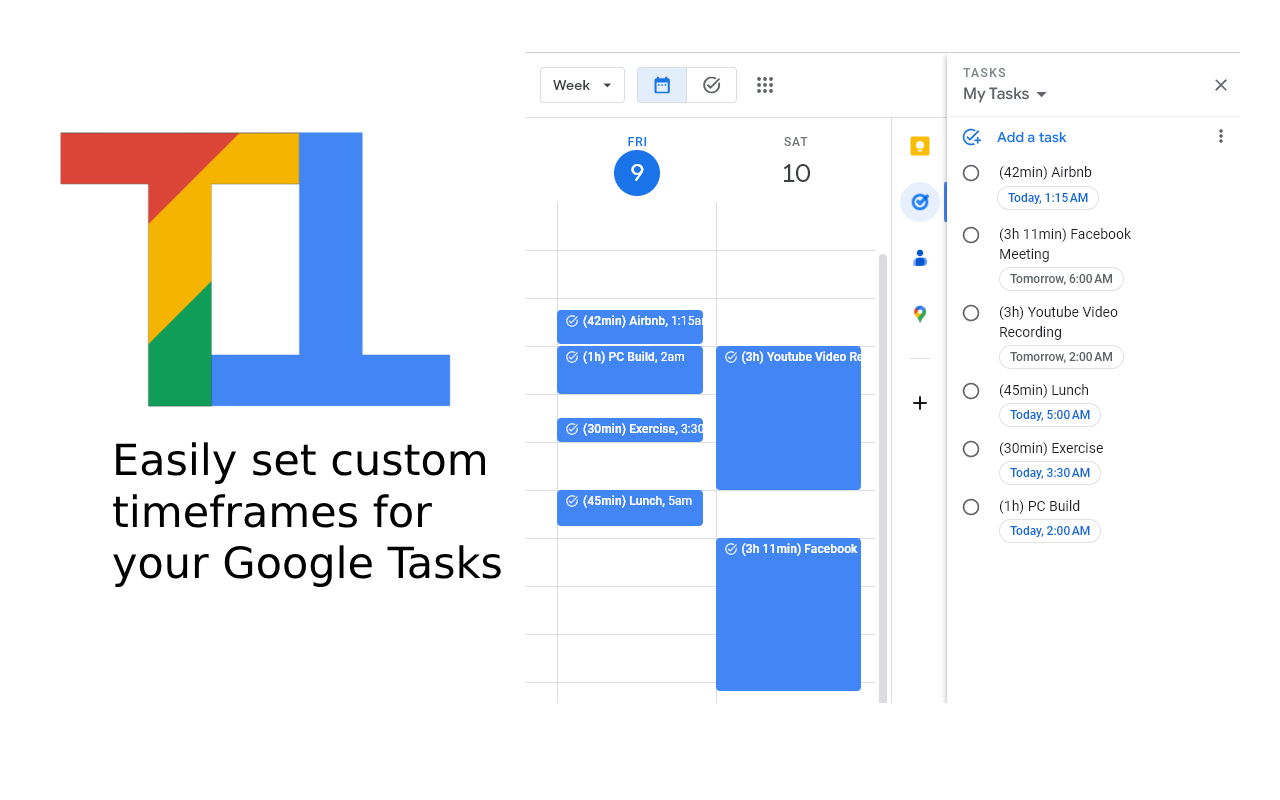The width and height of the screenshot is (1280, 800).
Task: Select the Youtube Video Recording event on Saturday
Action: tap(788, 418)
